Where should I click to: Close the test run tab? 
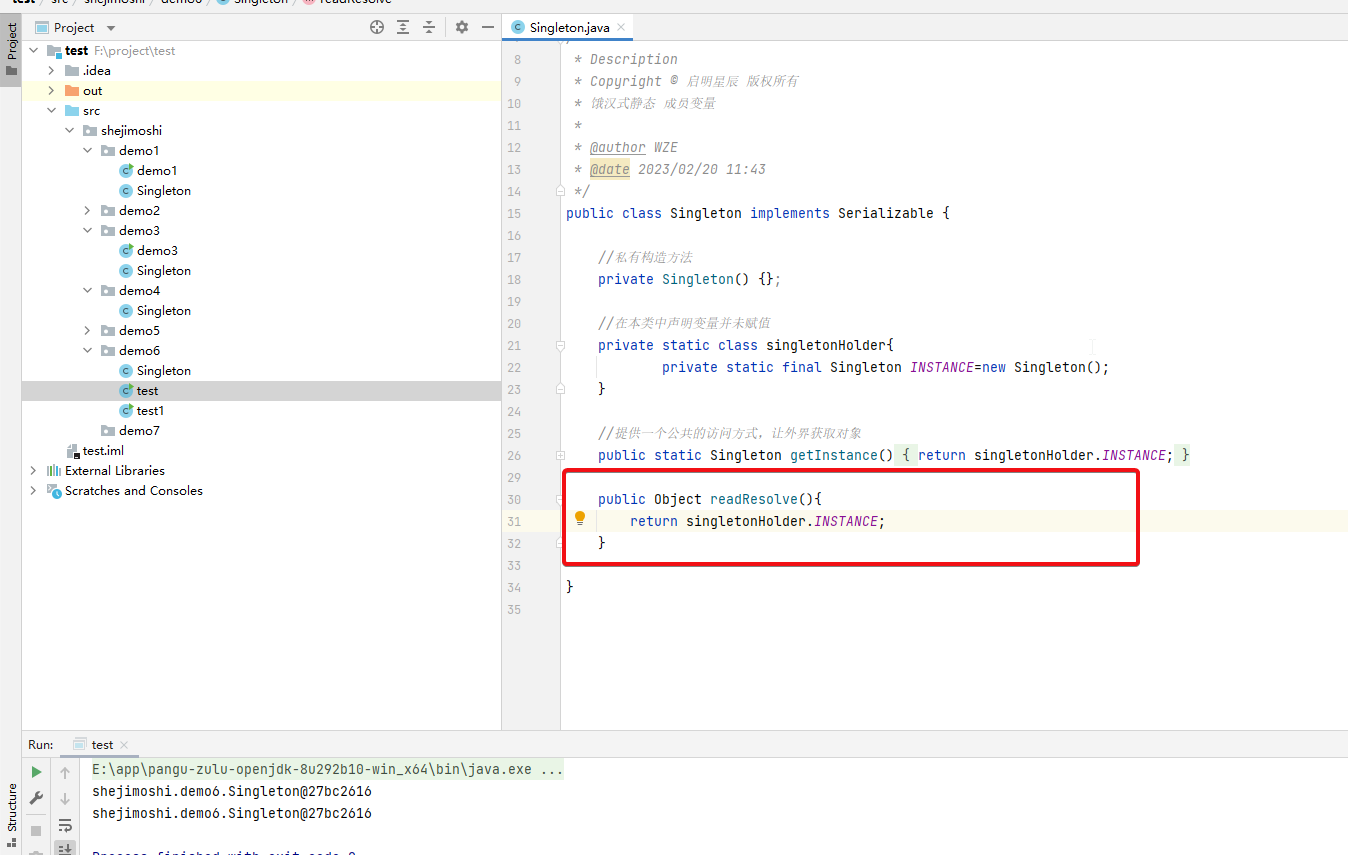(x=124, y=745)
